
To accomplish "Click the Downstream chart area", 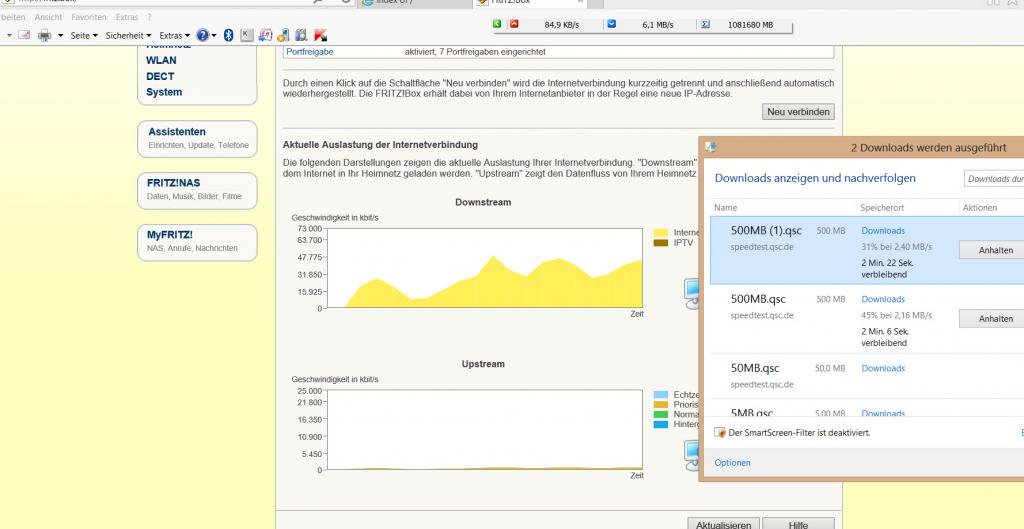I will point(485,268).
